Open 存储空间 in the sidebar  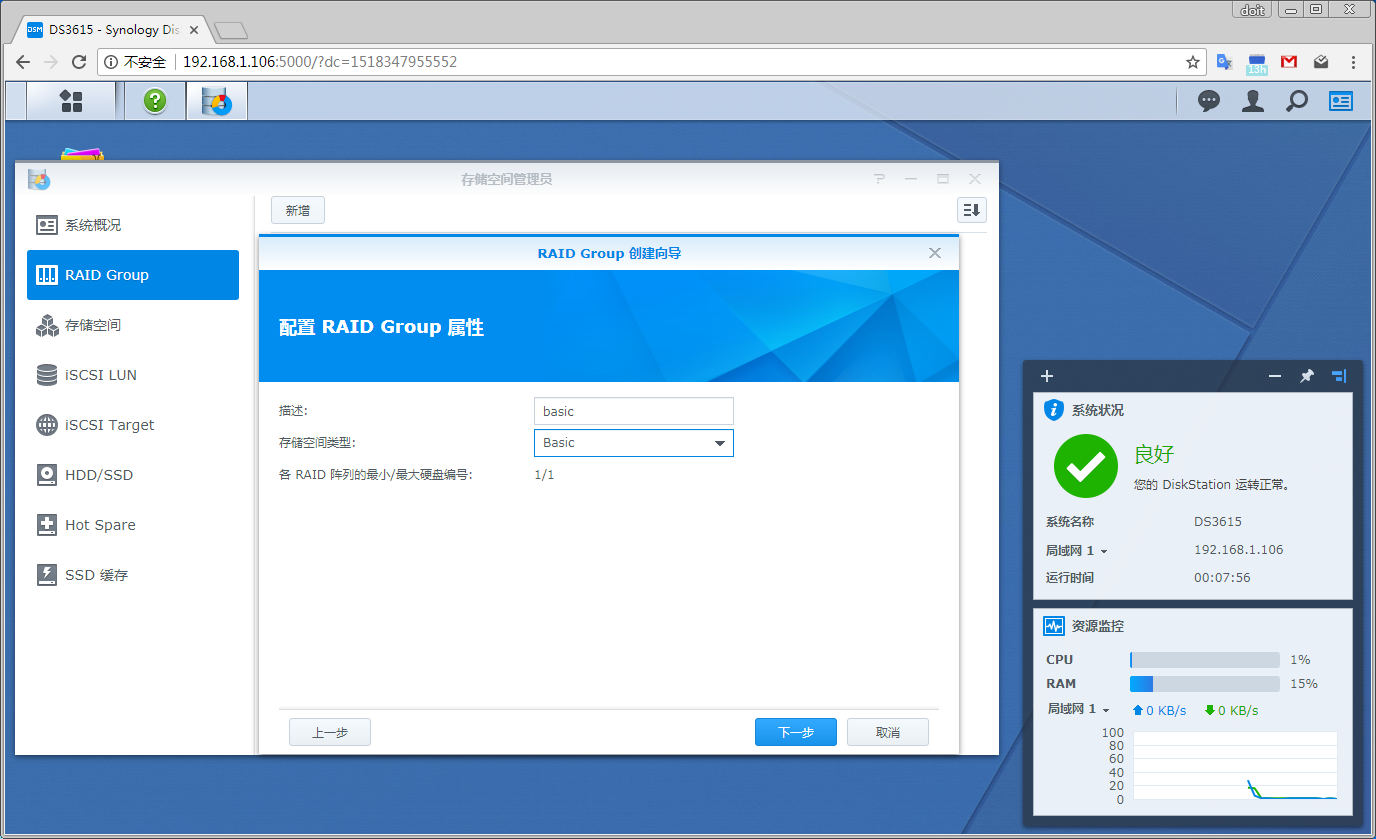(133, 325)
